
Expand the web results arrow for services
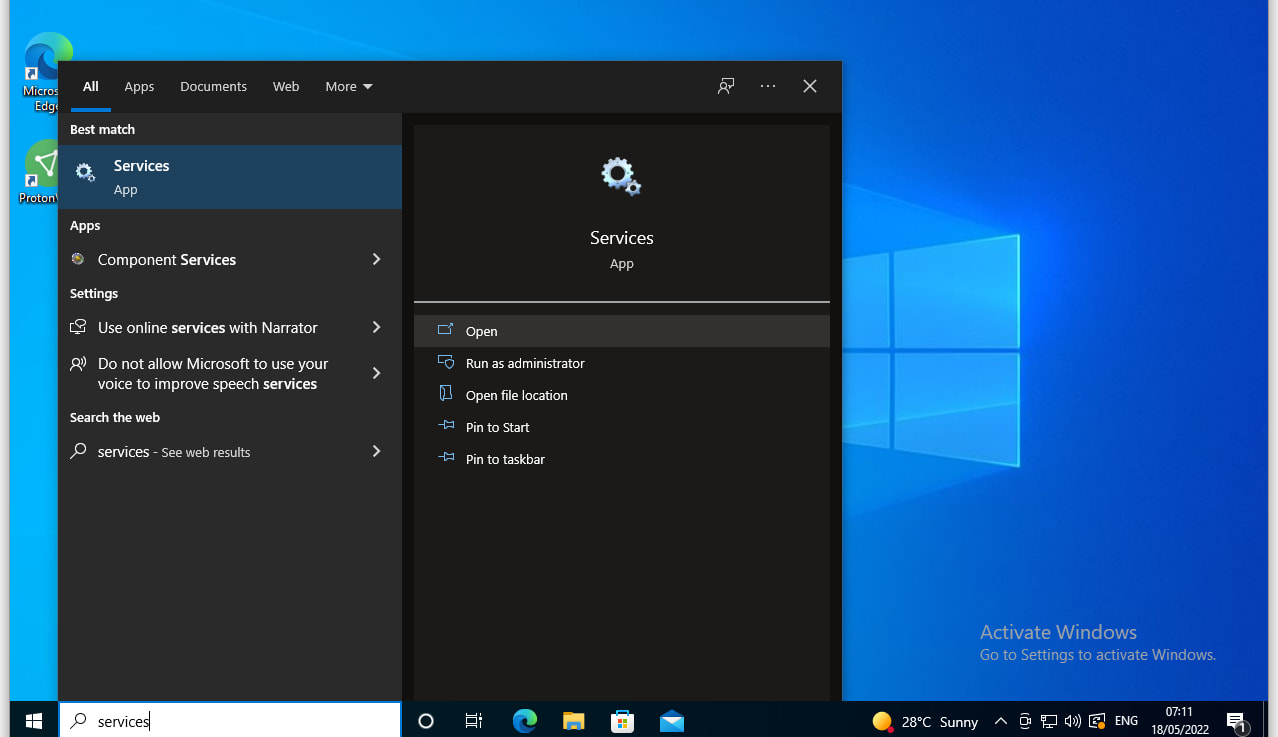click(x=377, y=451)
